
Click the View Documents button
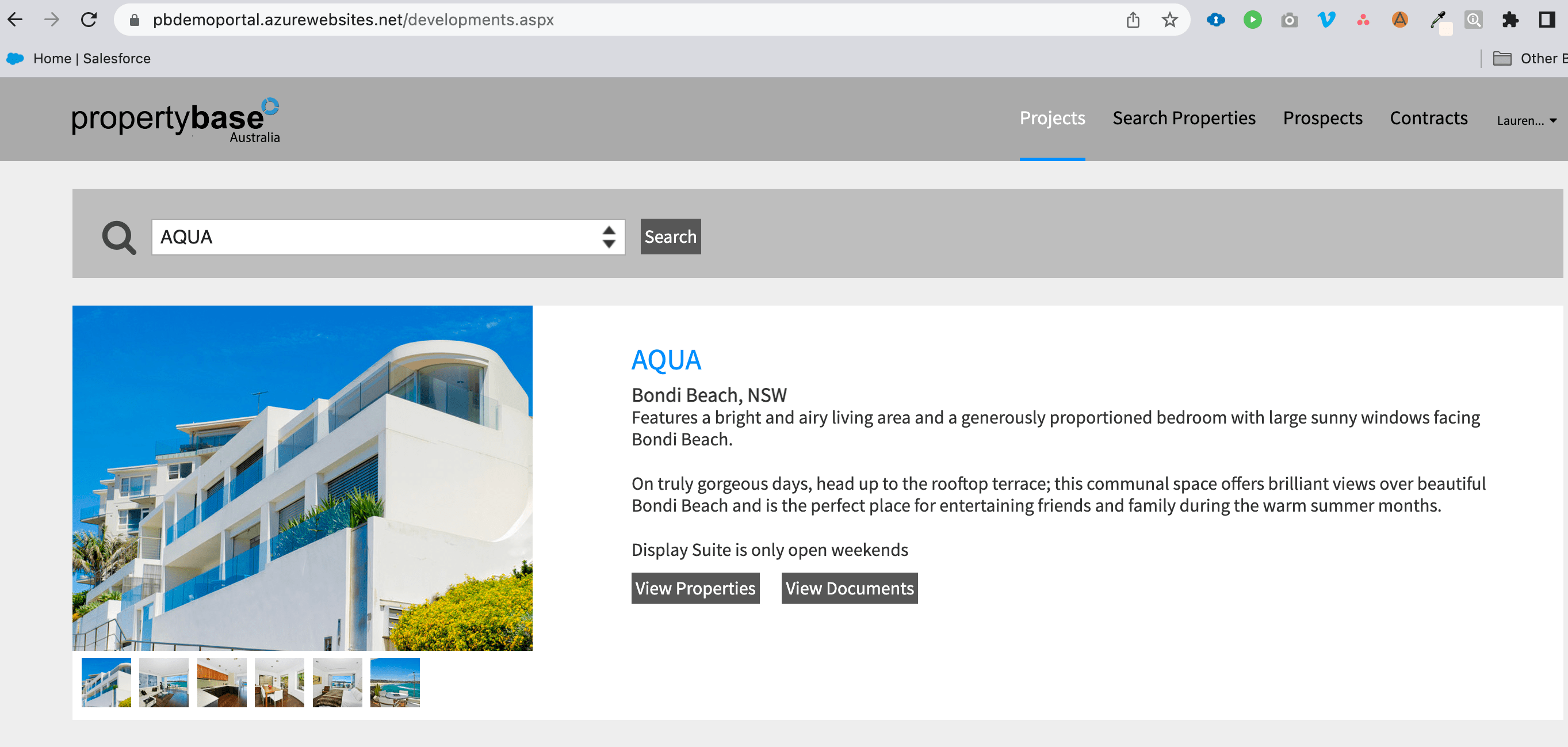849,588
